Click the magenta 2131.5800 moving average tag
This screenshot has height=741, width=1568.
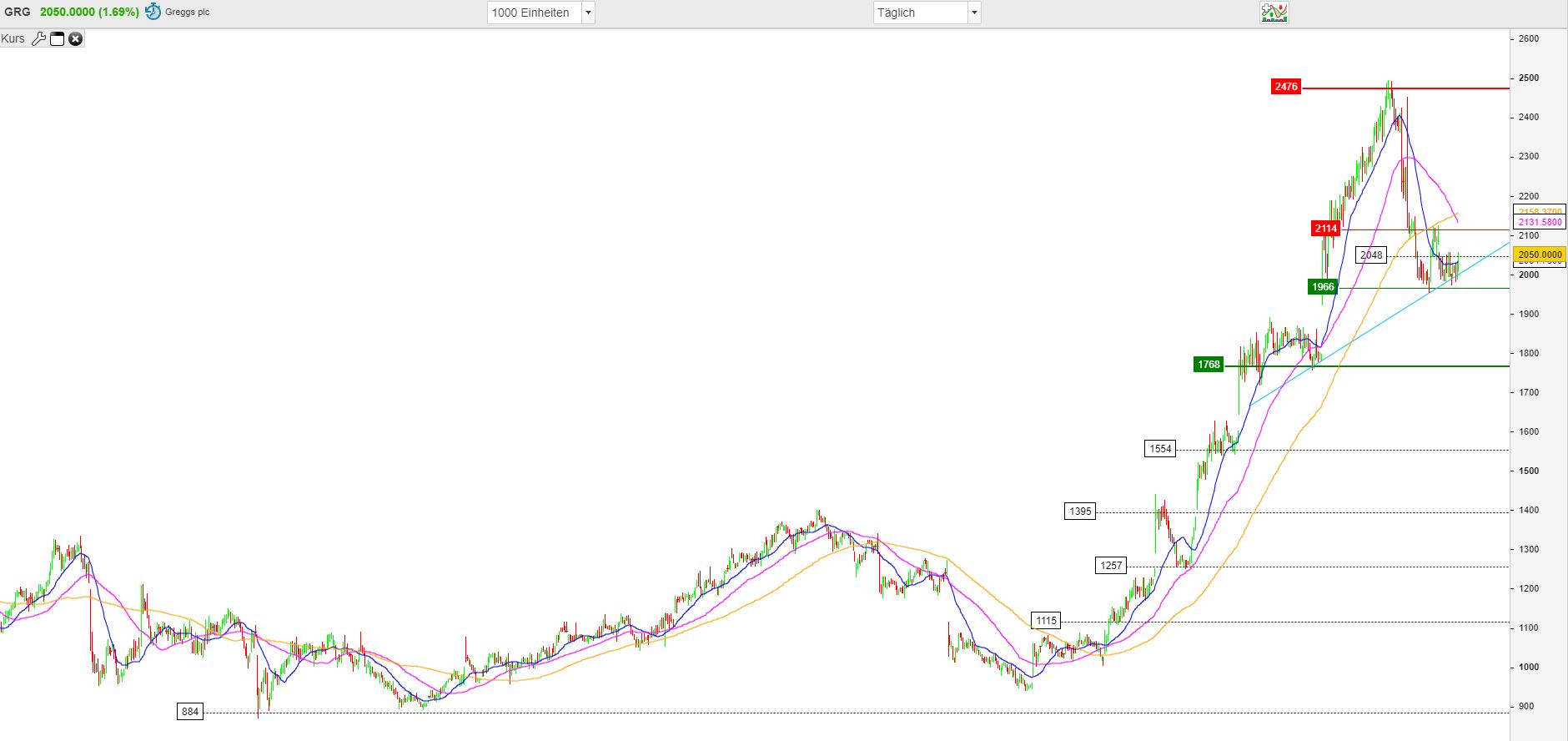(x=1540, y=223)
